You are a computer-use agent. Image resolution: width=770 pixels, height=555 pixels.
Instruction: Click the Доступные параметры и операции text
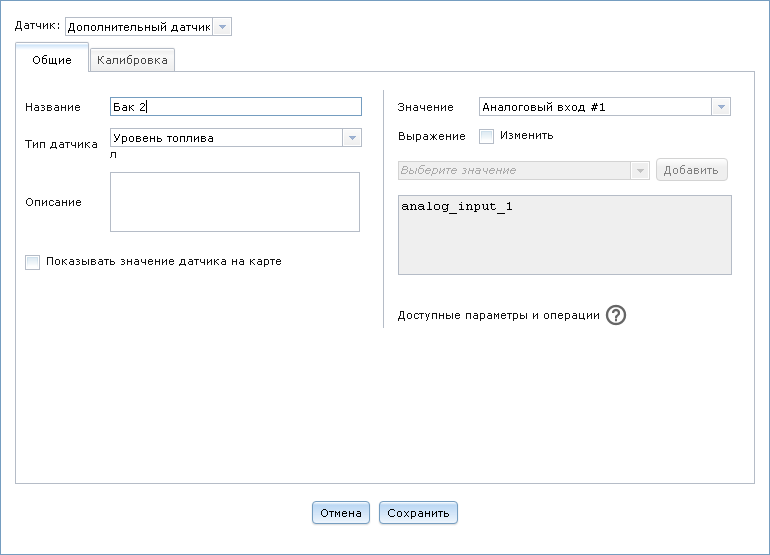(498, 315)
